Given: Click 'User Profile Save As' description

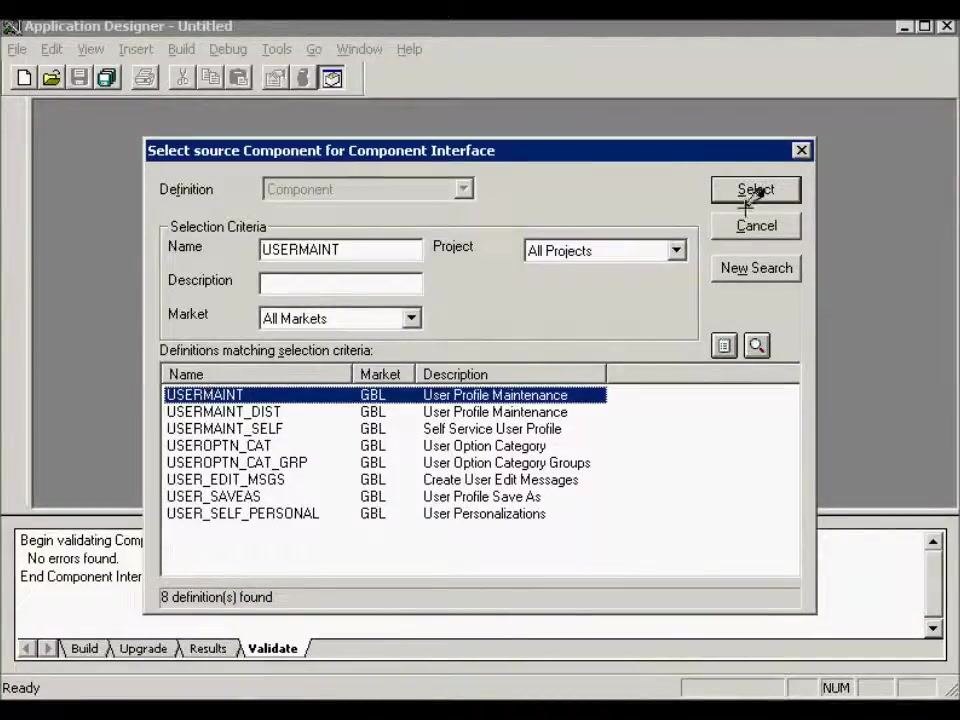Looking at the screenshot, I should point(482,497).
